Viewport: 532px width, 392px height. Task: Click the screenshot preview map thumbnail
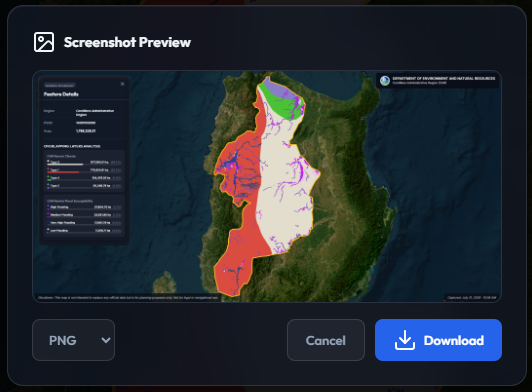click(x=267, y=186)
